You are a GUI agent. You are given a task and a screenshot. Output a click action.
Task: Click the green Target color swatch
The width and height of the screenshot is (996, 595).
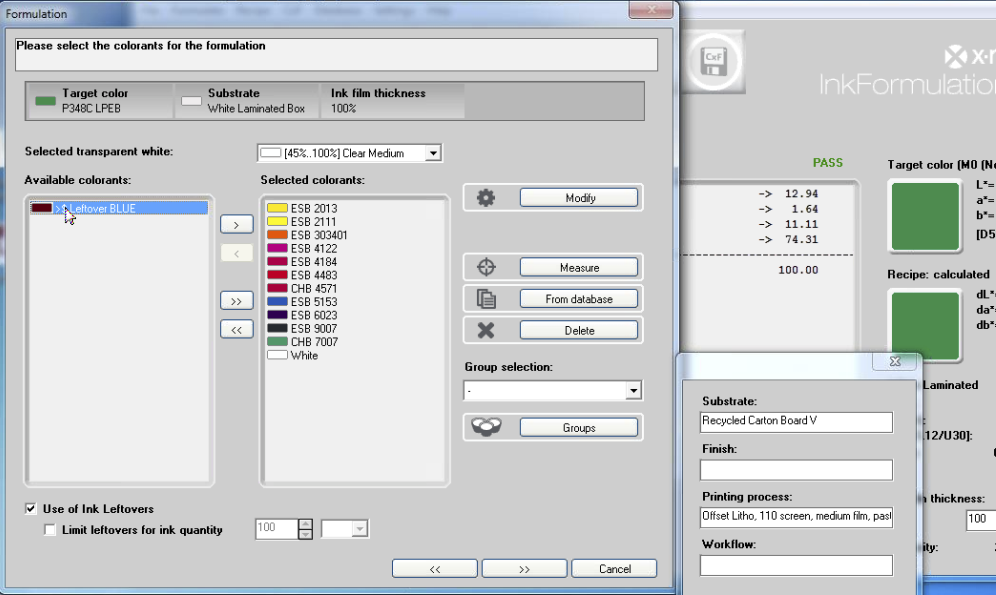click(x=924, y=217)
